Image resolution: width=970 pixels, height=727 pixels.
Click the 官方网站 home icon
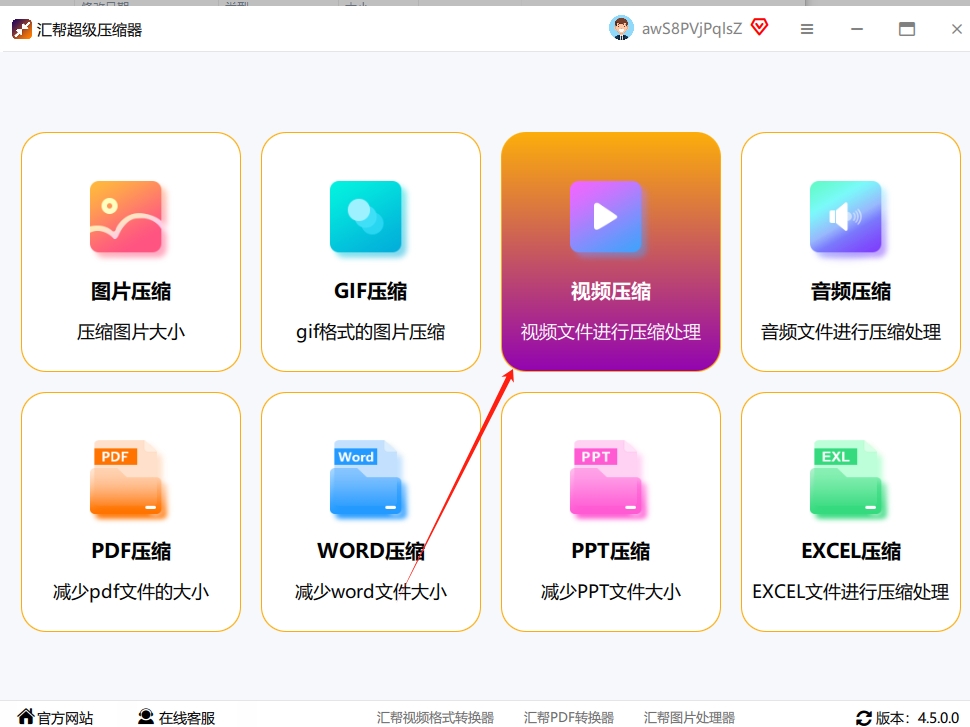click(25, 716)
